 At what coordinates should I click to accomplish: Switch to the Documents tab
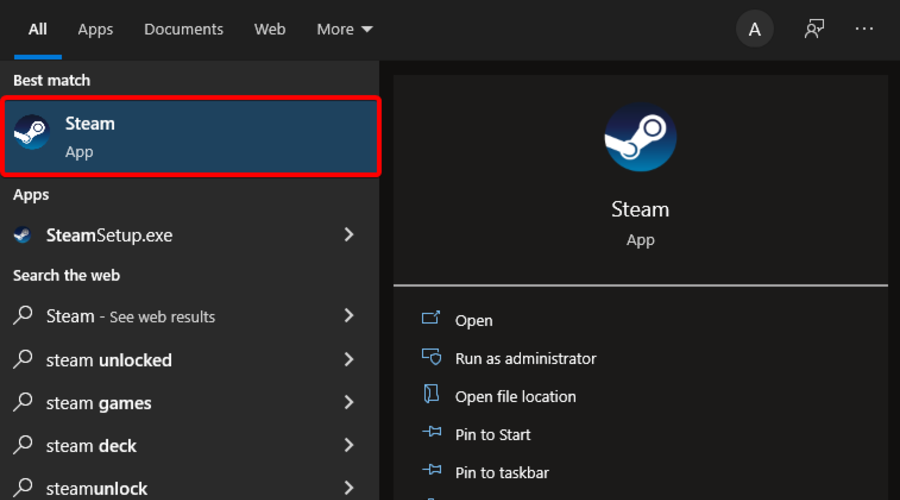pos(184,29)
